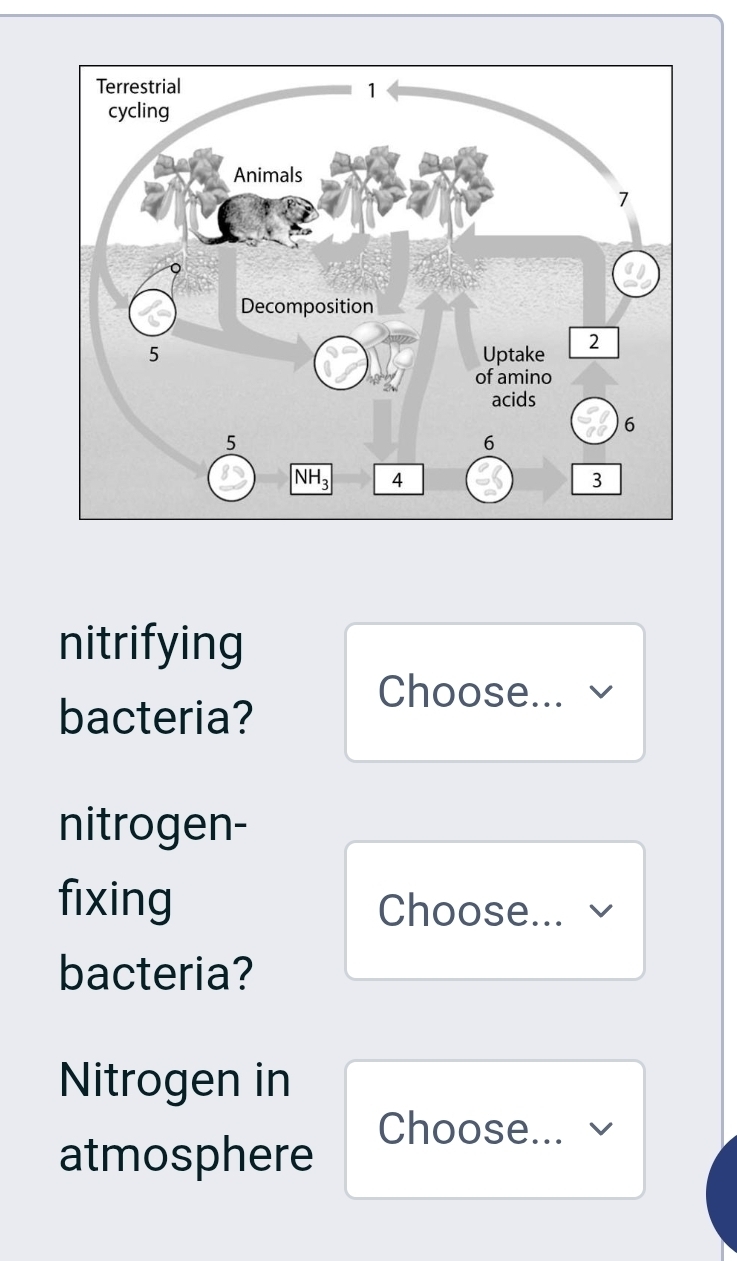Click the Terrestrial cycling label
The image size is (737, 1261).
click(x=138, y=98)
